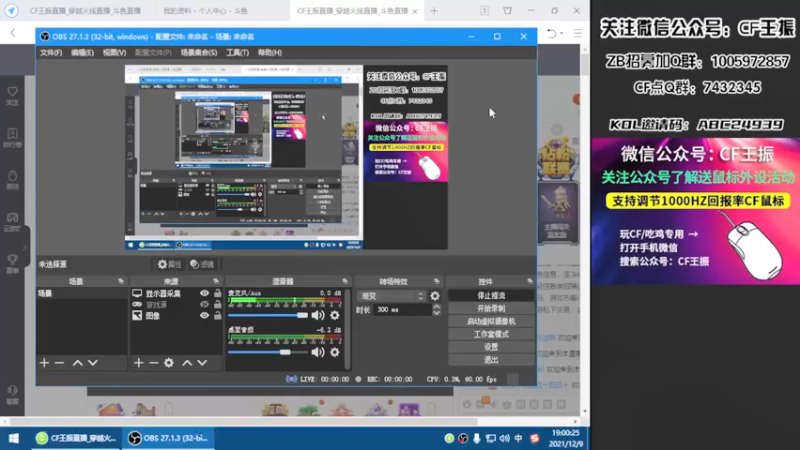Toggle visibility of 游戏源 source
Screen dimensions: 800x450
tap(205, 305)
